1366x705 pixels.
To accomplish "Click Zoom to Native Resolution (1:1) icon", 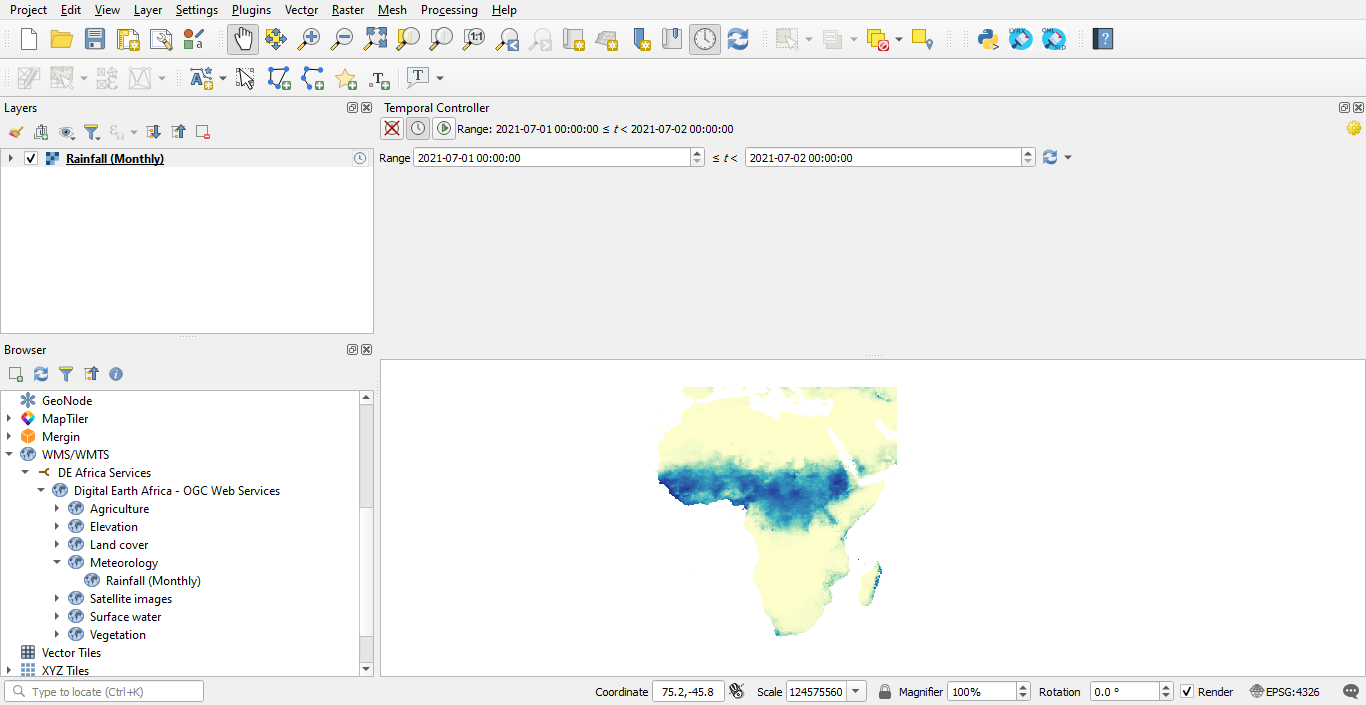I will coord(474,39).
